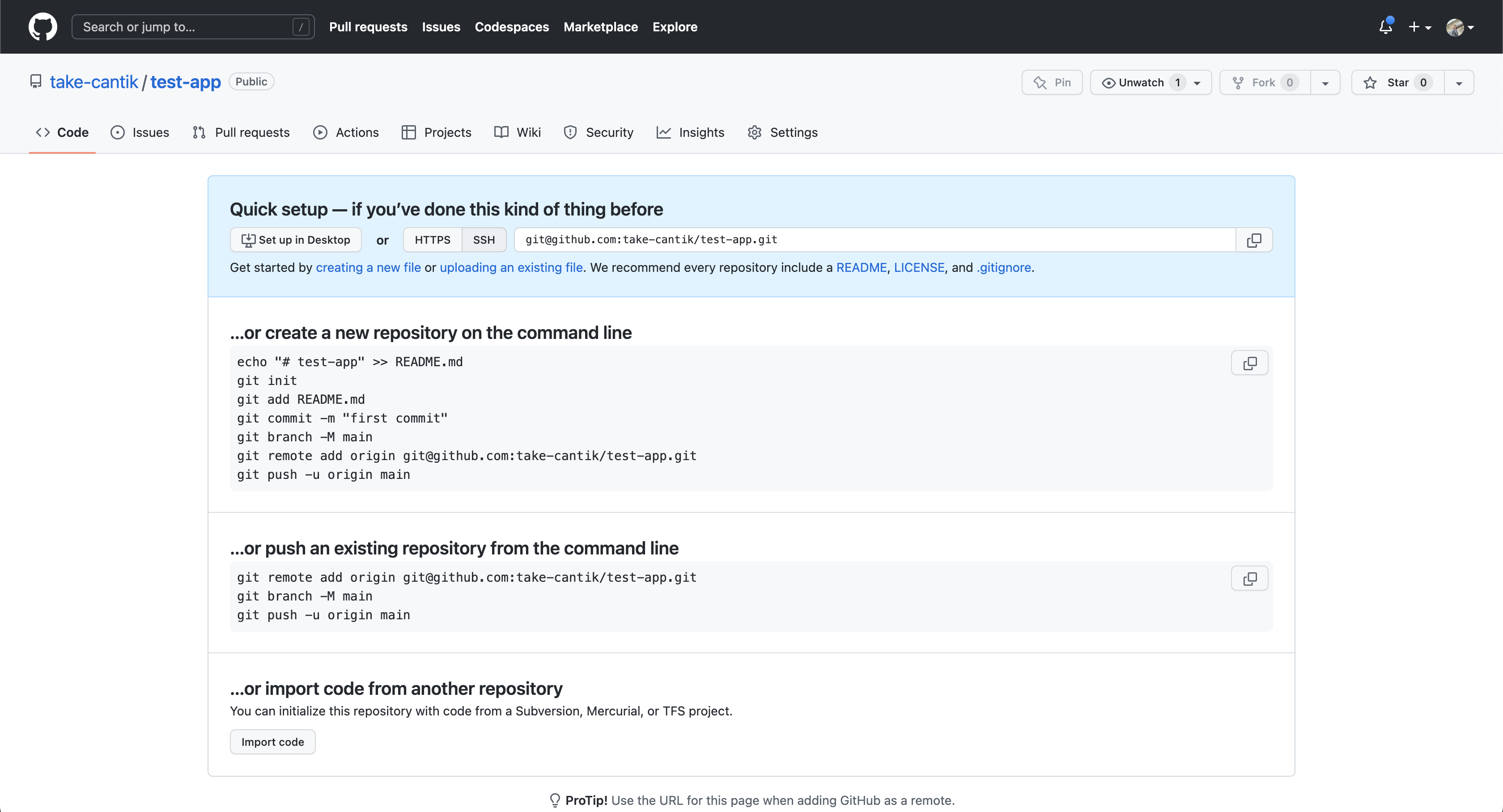Switch clone URL to HTTPS
Viewport: 1503px width, 812px height.
click(433, 240)
